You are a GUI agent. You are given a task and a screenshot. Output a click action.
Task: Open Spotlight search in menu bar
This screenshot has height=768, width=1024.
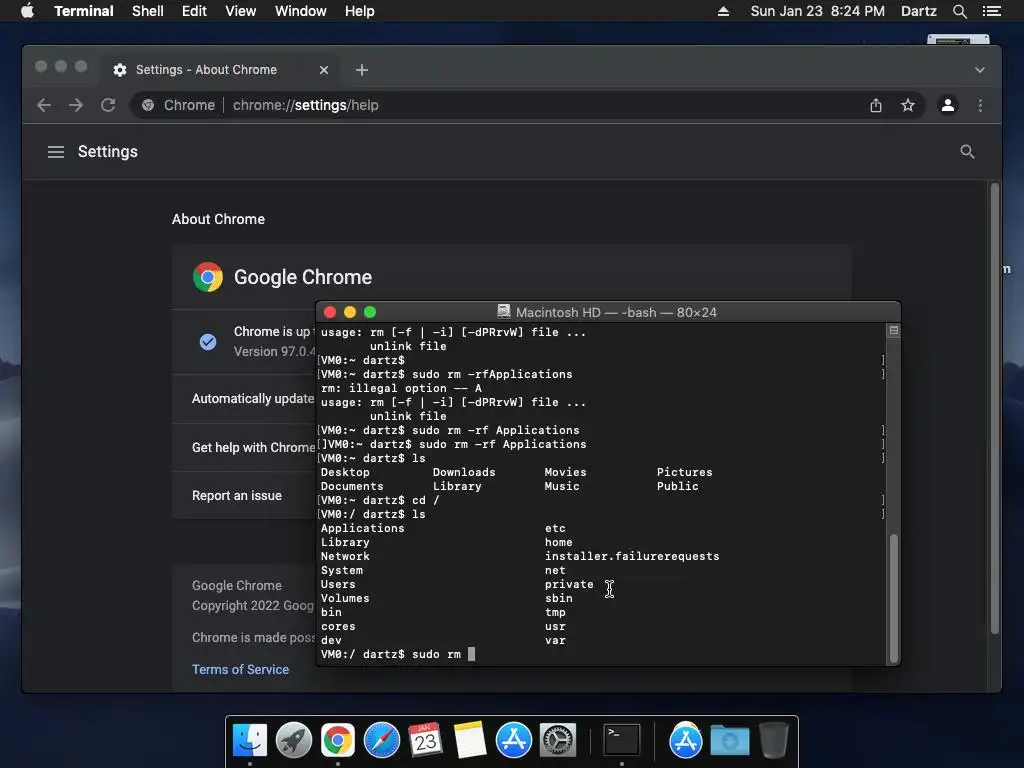tap(959, 11)
